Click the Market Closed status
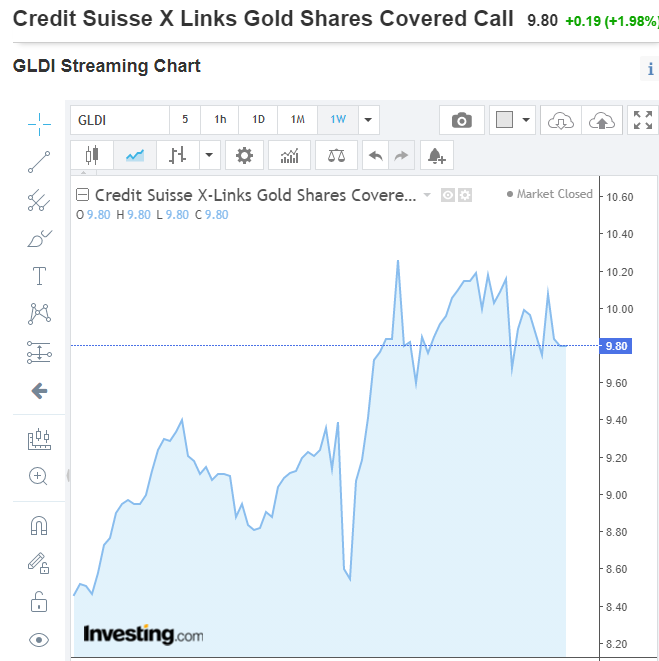Image resolution: width=659 pixels, height=661 pixels. (x=550, y=194)
